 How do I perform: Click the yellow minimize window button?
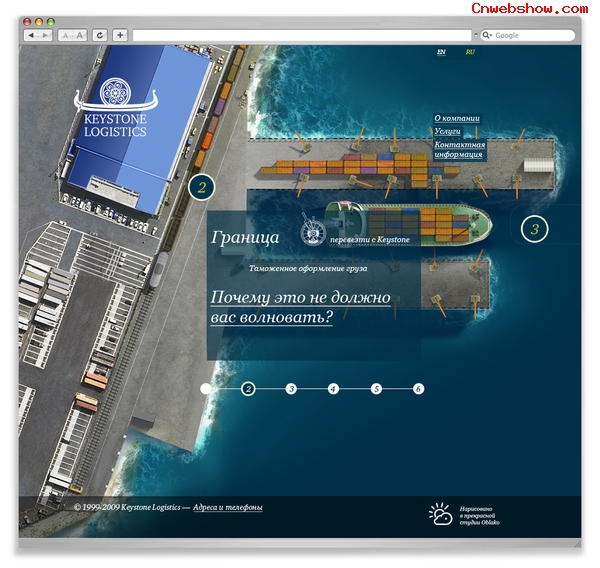39,22
